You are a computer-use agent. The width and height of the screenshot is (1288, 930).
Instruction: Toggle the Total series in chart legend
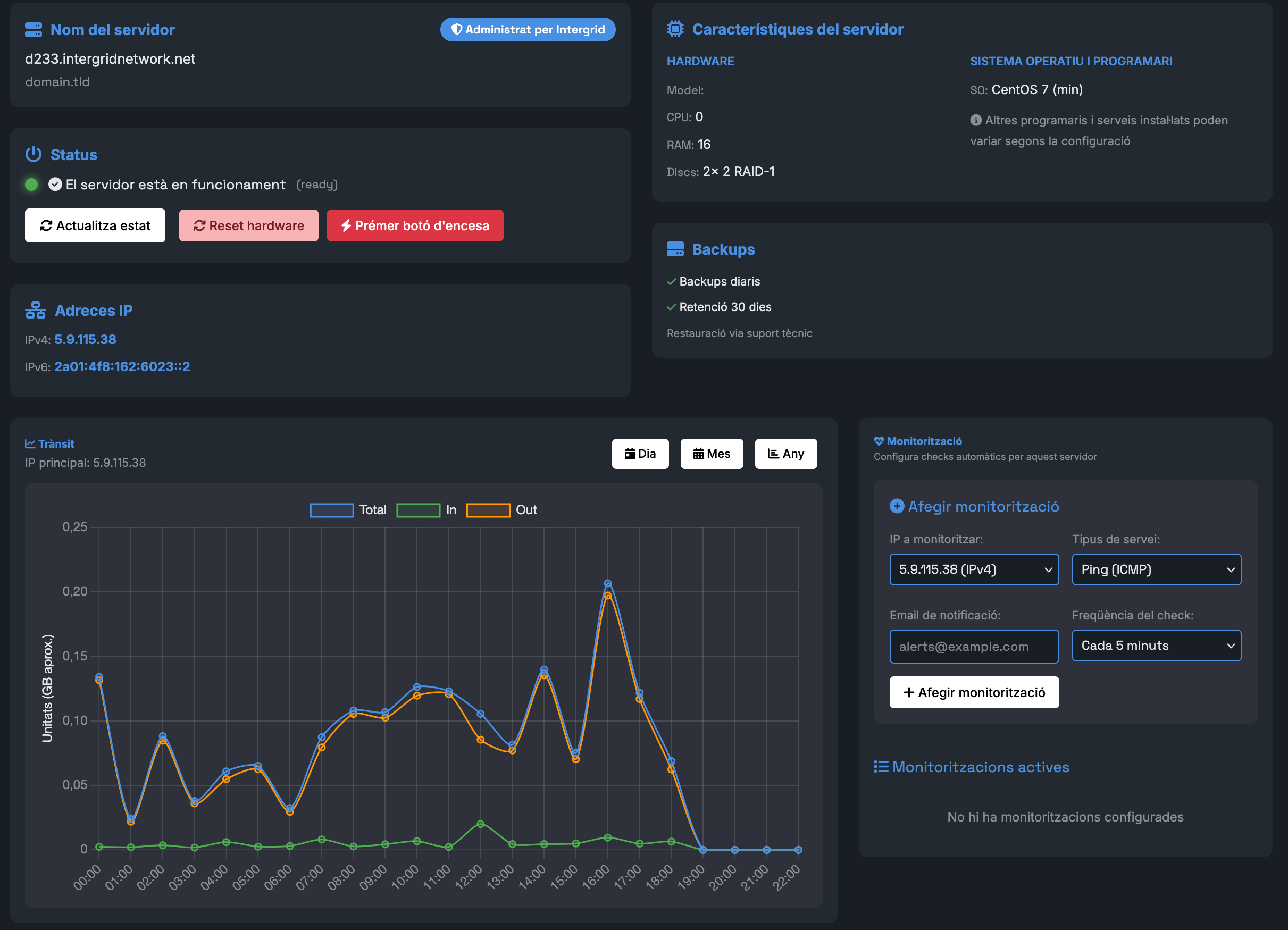click(348, 510)
